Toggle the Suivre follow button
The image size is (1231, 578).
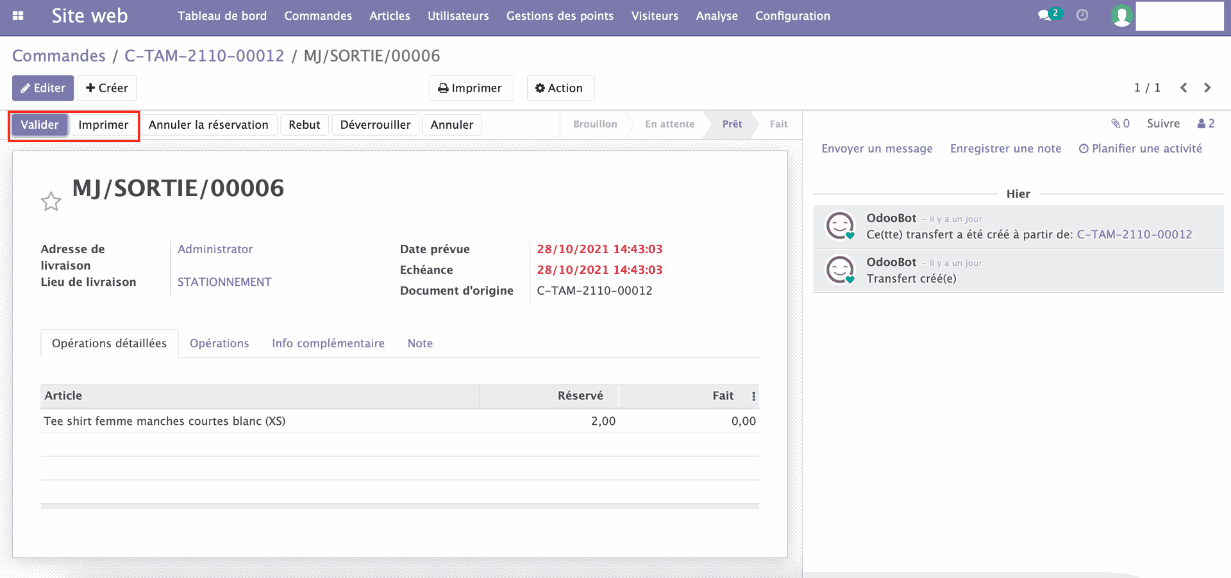pos(1163,124)
